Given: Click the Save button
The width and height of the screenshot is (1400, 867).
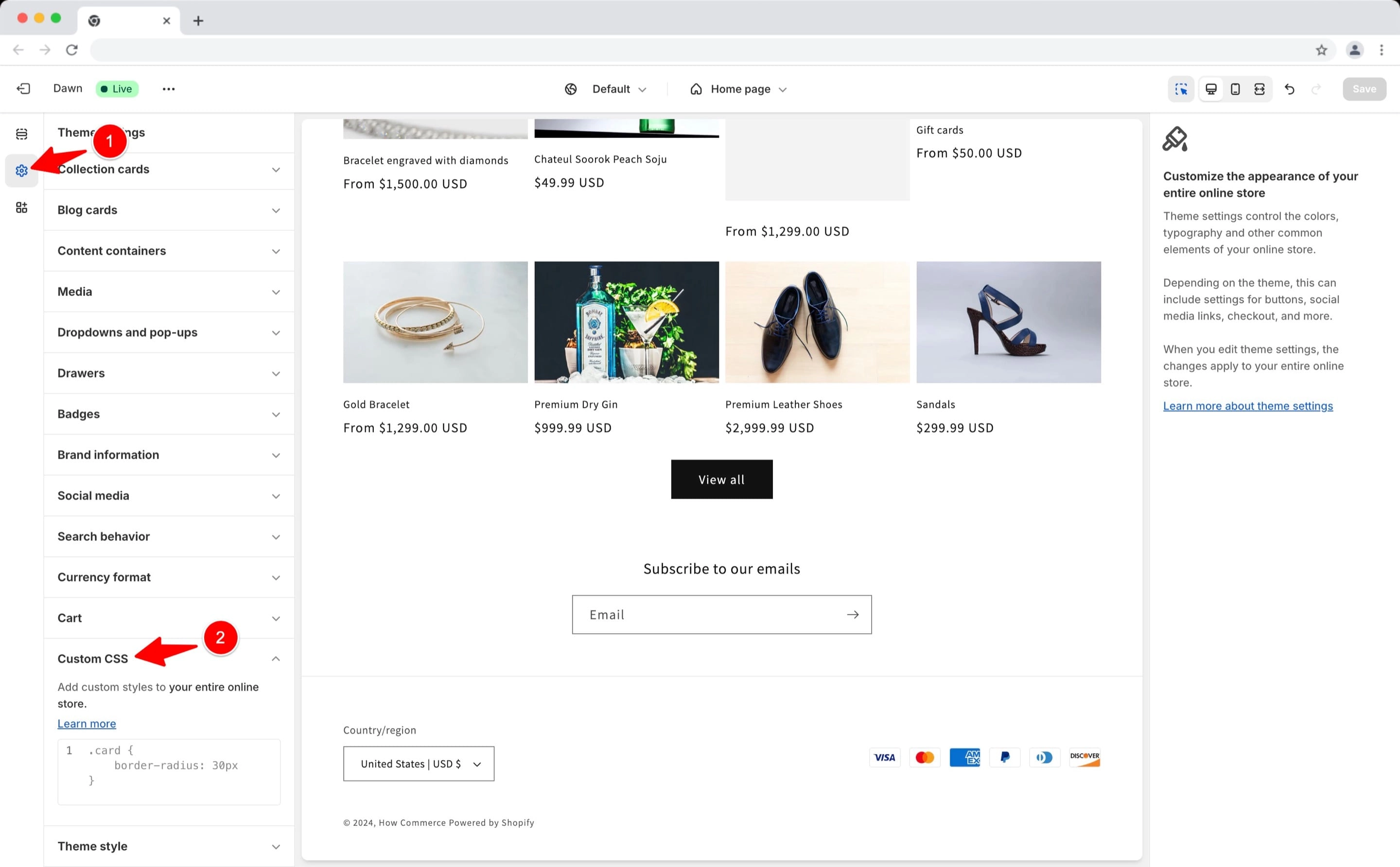Looking at the screenshot, I should tap(1364, 89).
